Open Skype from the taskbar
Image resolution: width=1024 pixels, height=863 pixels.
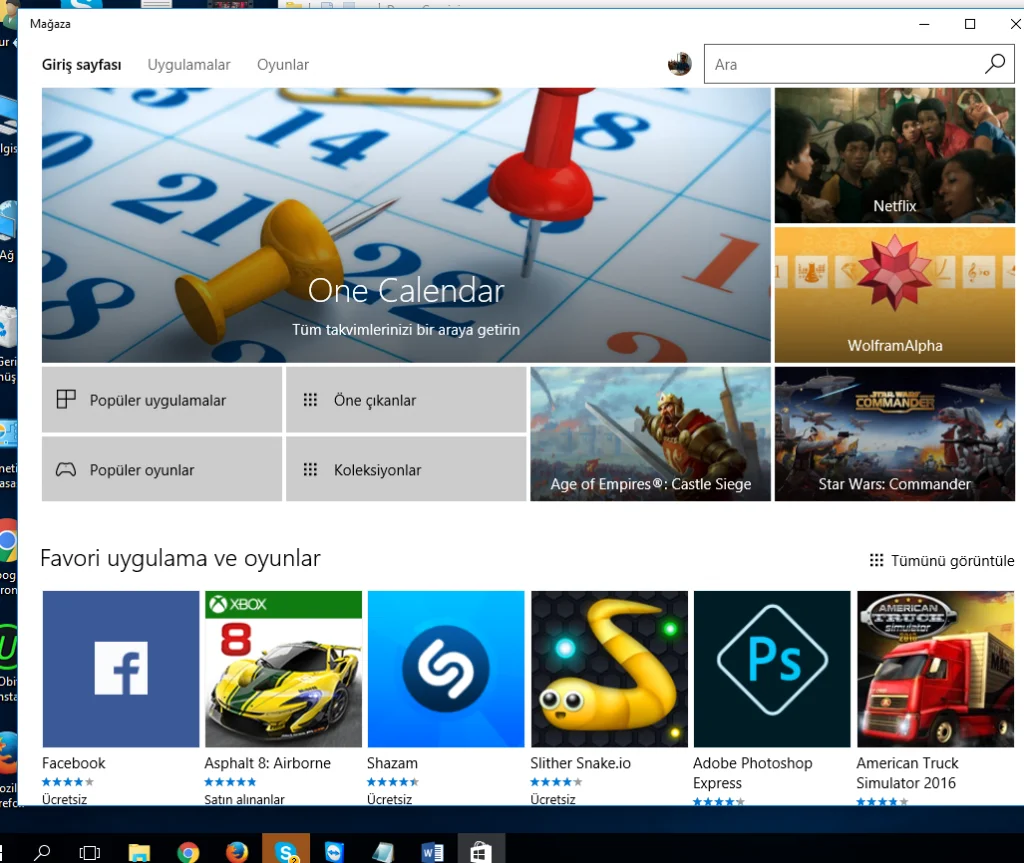pyautogui.click(x=286, y=849)
